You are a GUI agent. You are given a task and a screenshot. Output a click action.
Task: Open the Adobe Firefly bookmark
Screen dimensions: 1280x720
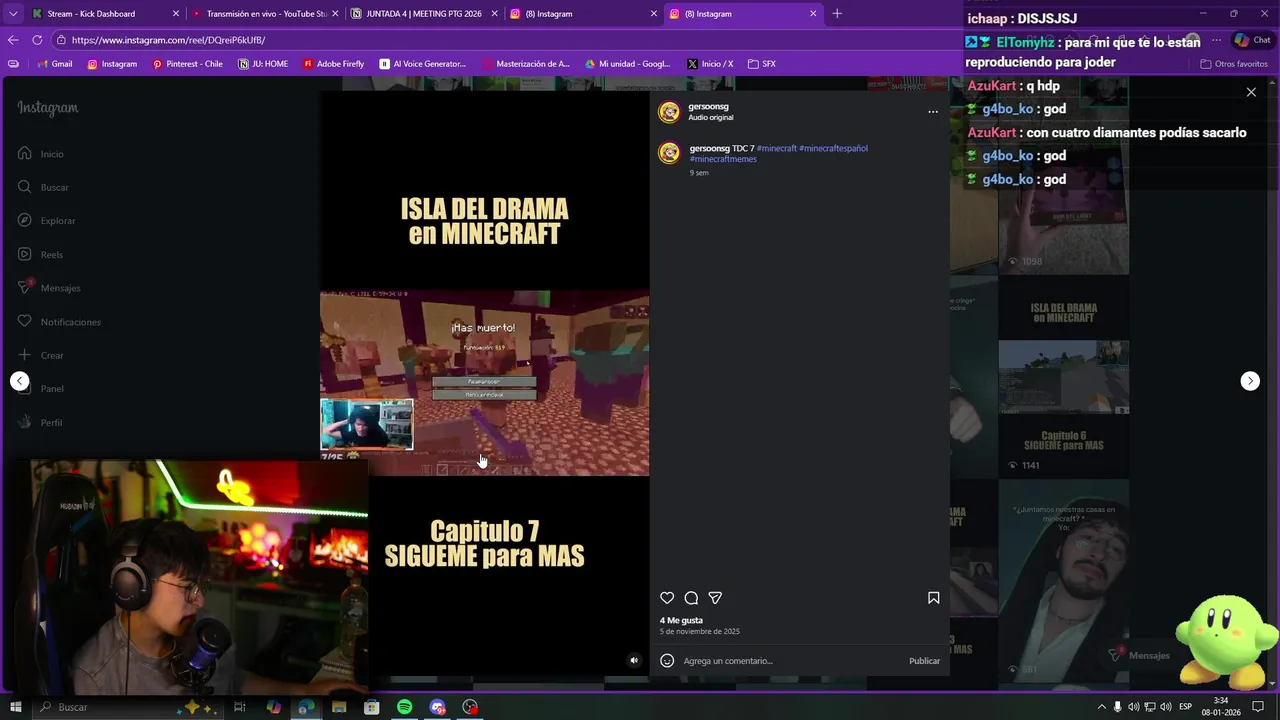pyautogui.click(x=333, y=64)
